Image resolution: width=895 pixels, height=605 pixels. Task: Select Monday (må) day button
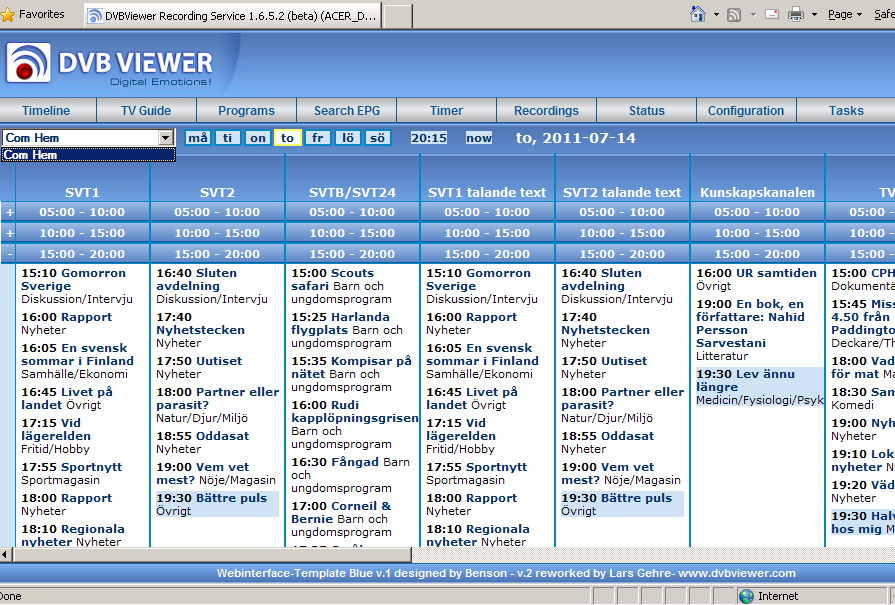point(197,138)
